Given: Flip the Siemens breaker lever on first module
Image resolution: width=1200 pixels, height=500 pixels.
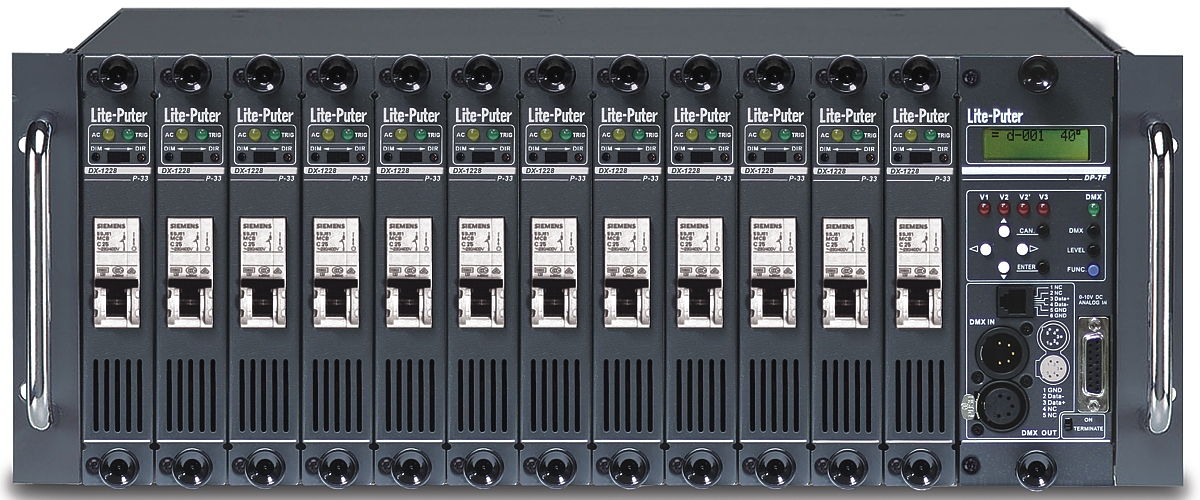Looking at the screenshot, I should [x=119, y=299].
